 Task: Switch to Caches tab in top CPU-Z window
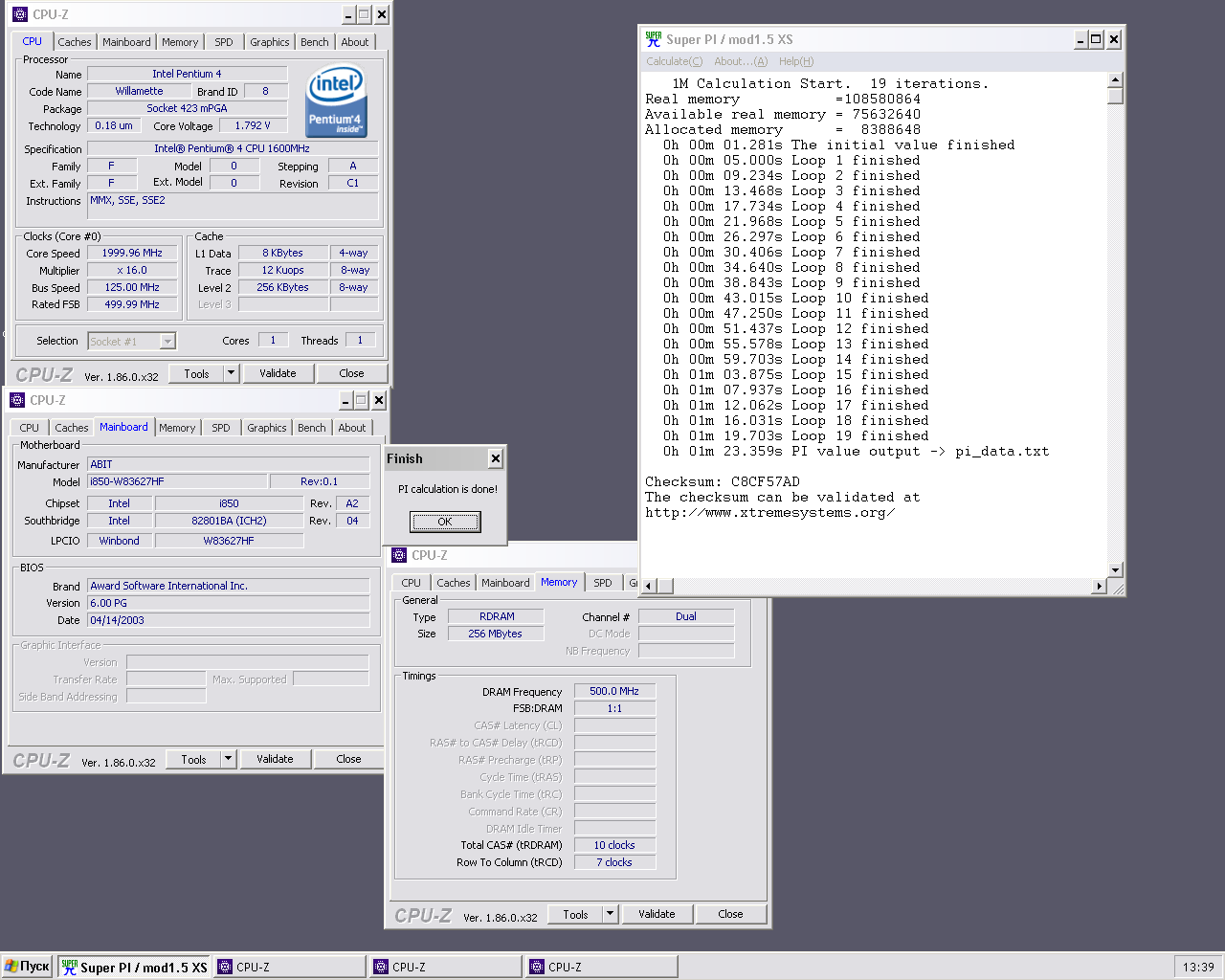click(x=74, y=42)
